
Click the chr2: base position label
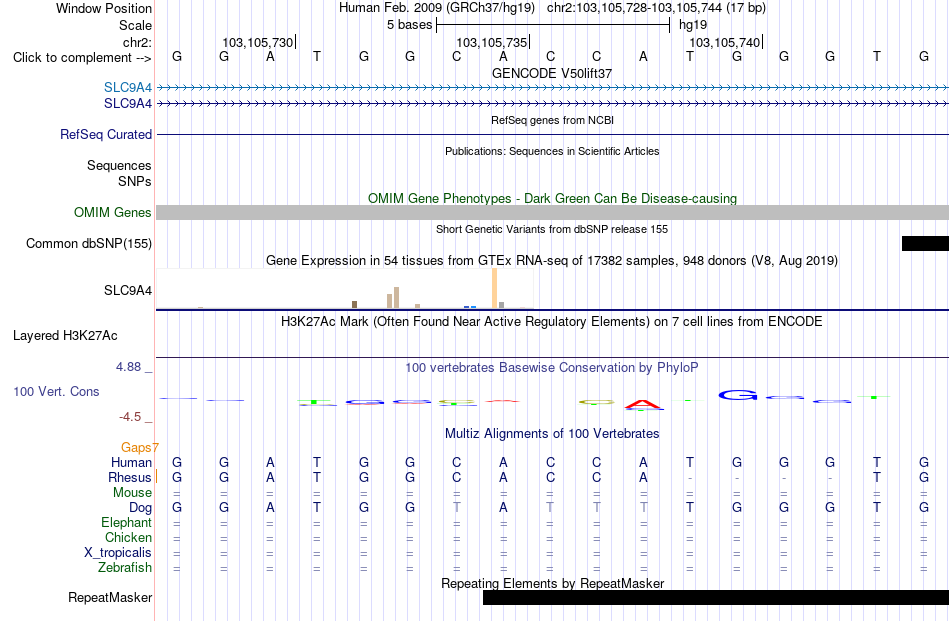click(x=137, y=42)
